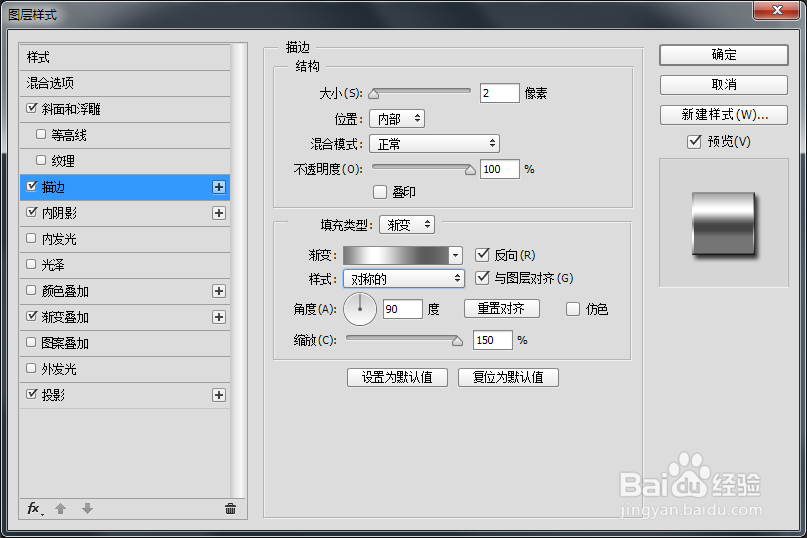
Task: Select 混合选项 in the left list
Action: pyautogui.click(x=125, y=83)
